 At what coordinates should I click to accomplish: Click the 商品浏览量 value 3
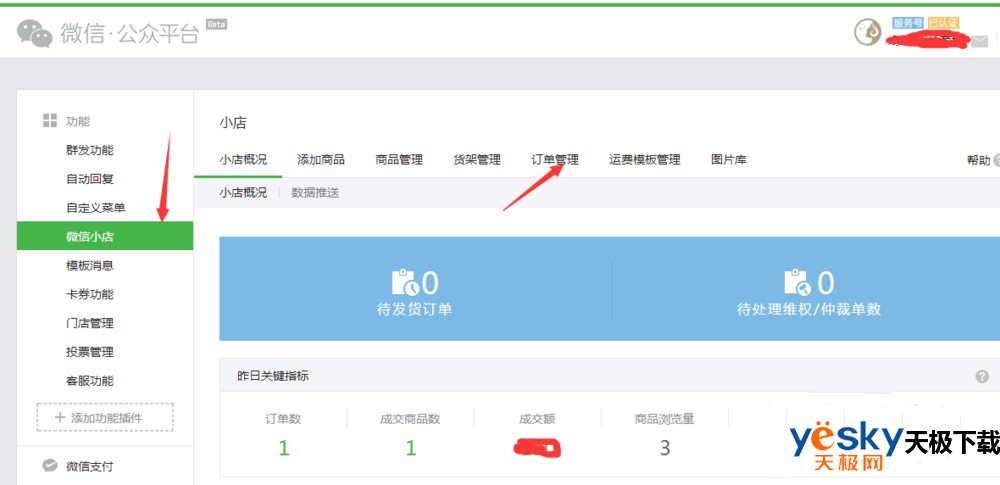pyautogui.click(x=665, y=448)
